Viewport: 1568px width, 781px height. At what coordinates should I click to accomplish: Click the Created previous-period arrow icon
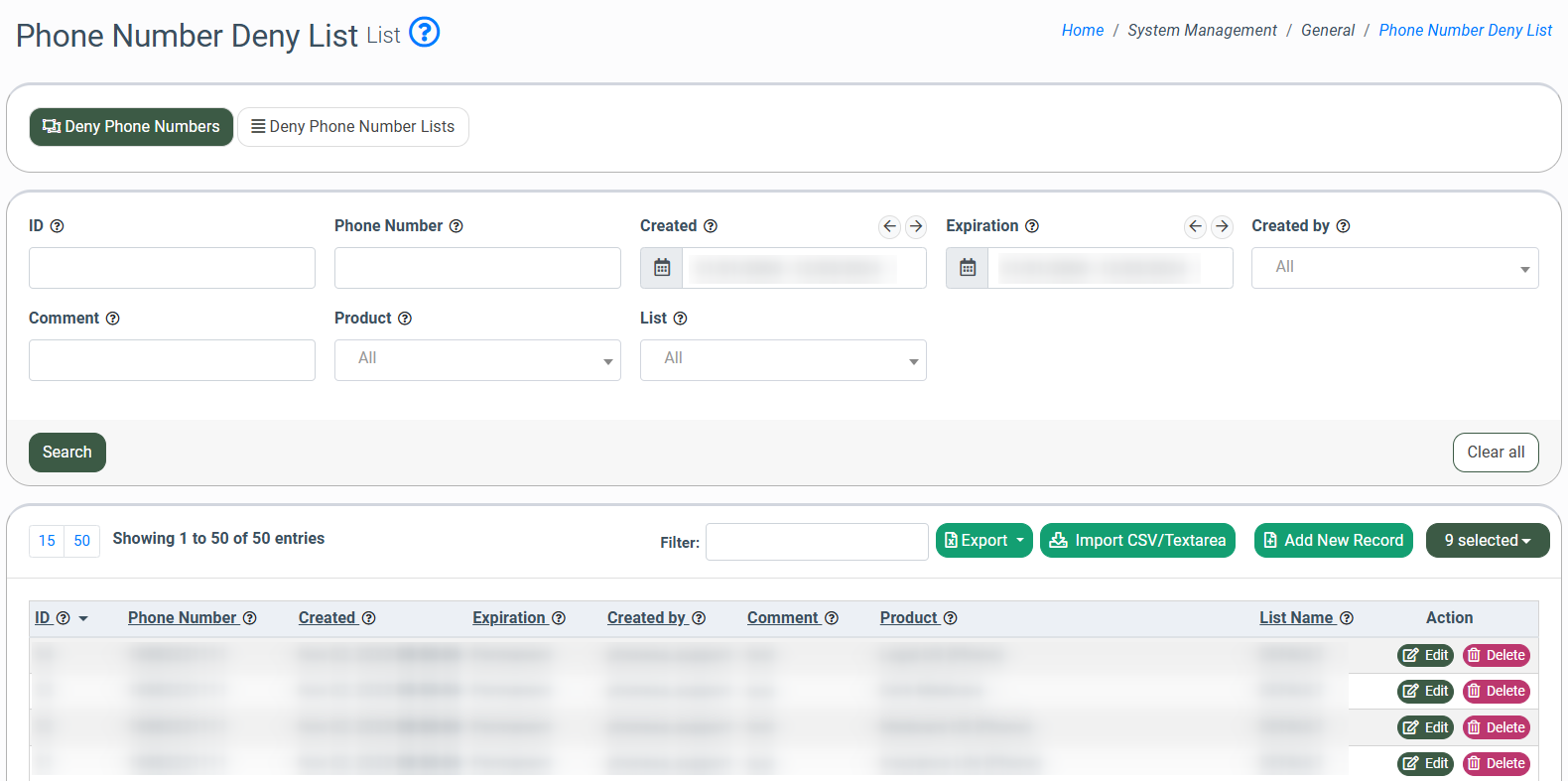click(x=889, y=226)
